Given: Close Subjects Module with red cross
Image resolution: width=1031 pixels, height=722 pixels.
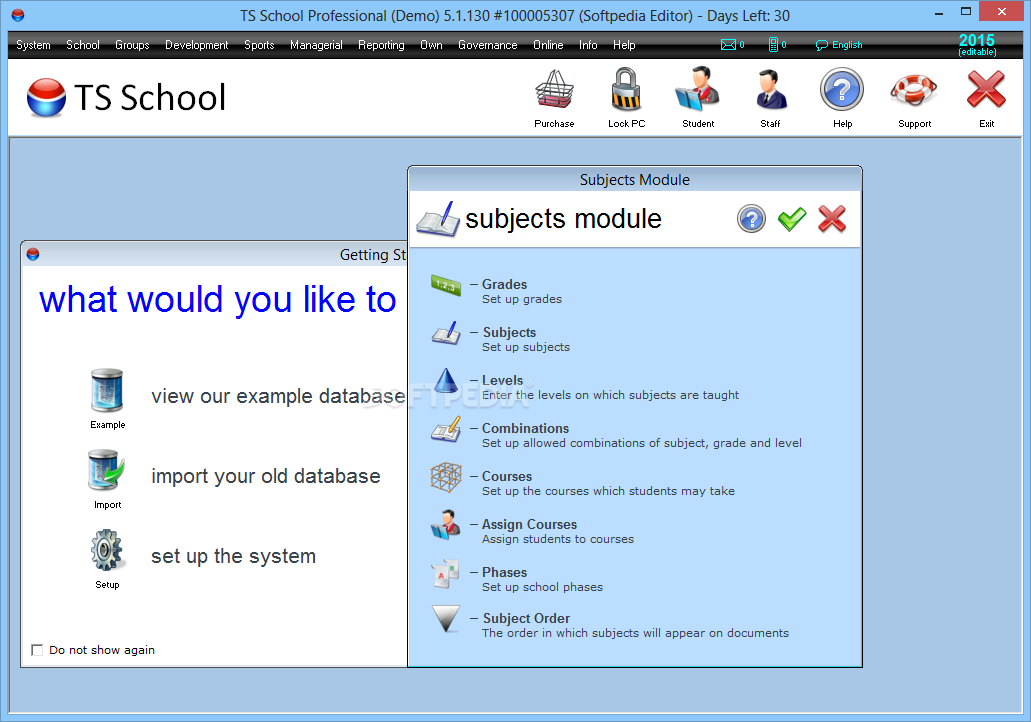Looking at the screenshot, I should [832, 219].
